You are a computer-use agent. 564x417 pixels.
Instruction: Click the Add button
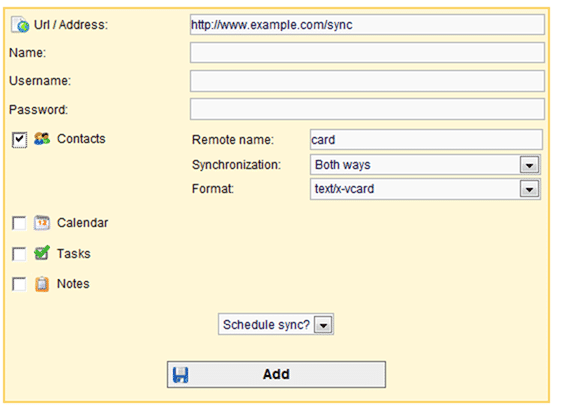pos(276,375)
